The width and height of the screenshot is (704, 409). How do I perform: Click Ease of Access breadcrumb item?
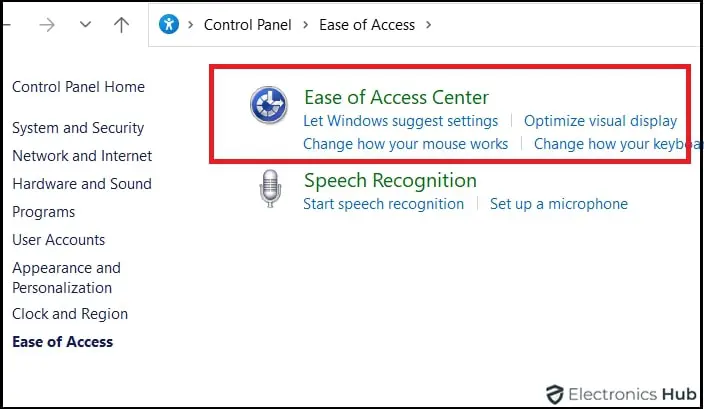pyautogui.click(x=367, y=25)
